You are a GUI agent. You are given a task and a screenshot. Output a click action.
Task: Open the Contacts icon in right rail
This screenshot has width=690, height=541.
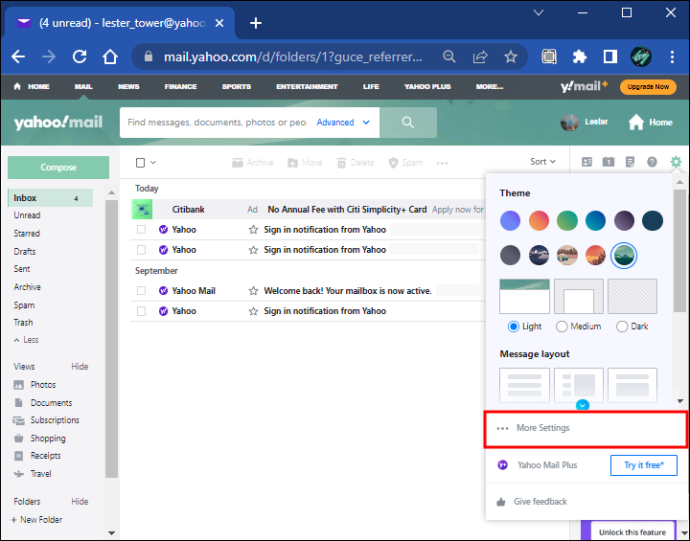point(587,162)
